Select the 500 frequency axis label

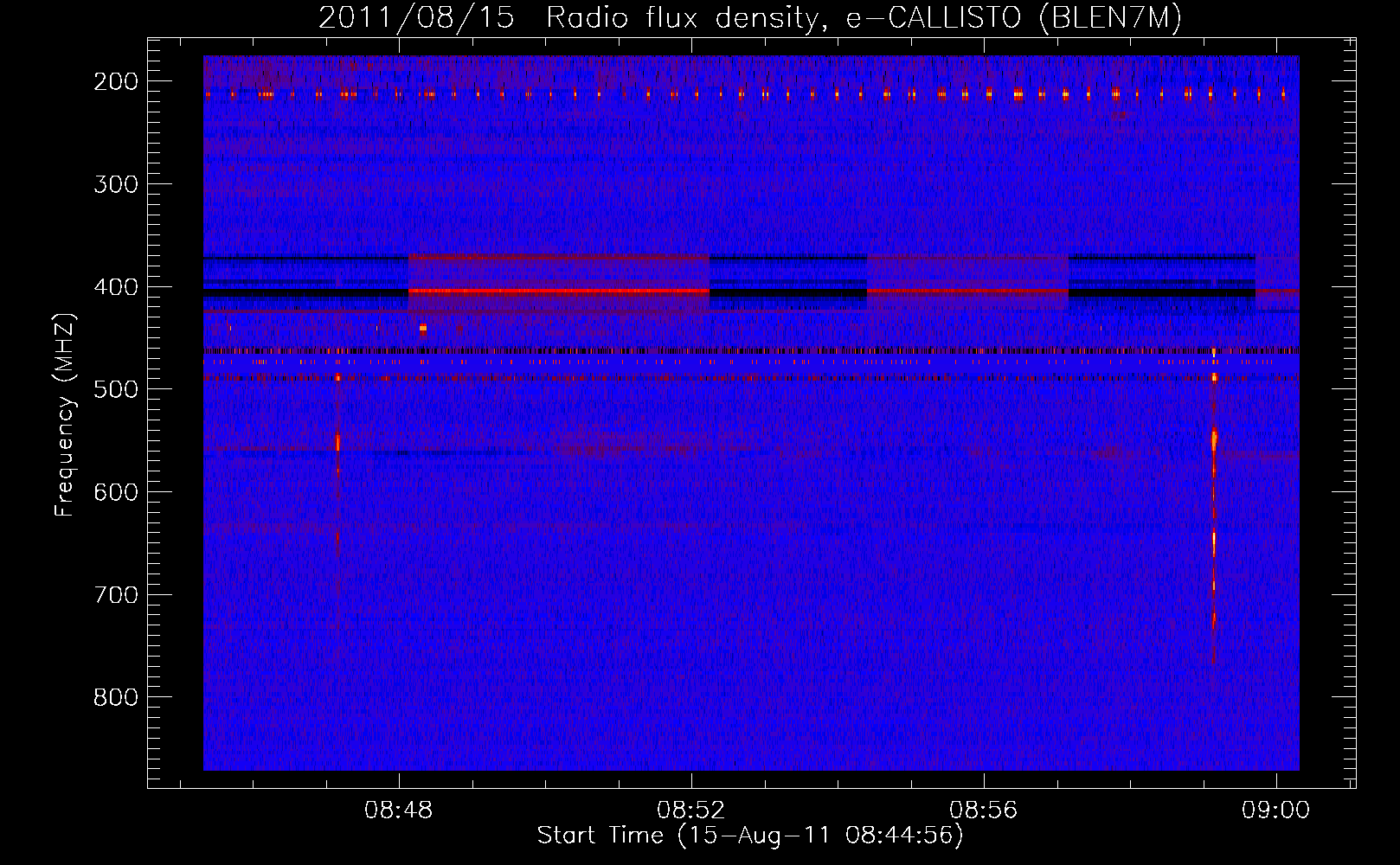tap(116, 389)
